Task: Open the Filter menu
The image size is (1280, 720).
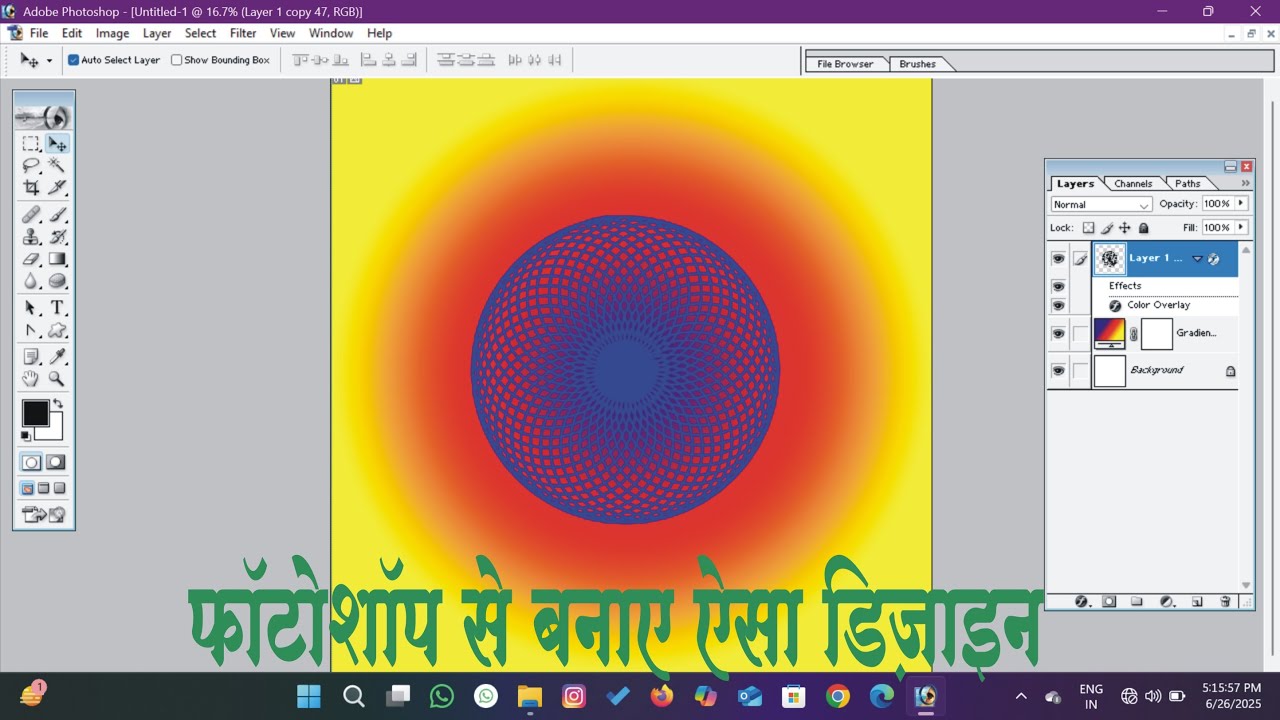Action: (x=243, y=33)
